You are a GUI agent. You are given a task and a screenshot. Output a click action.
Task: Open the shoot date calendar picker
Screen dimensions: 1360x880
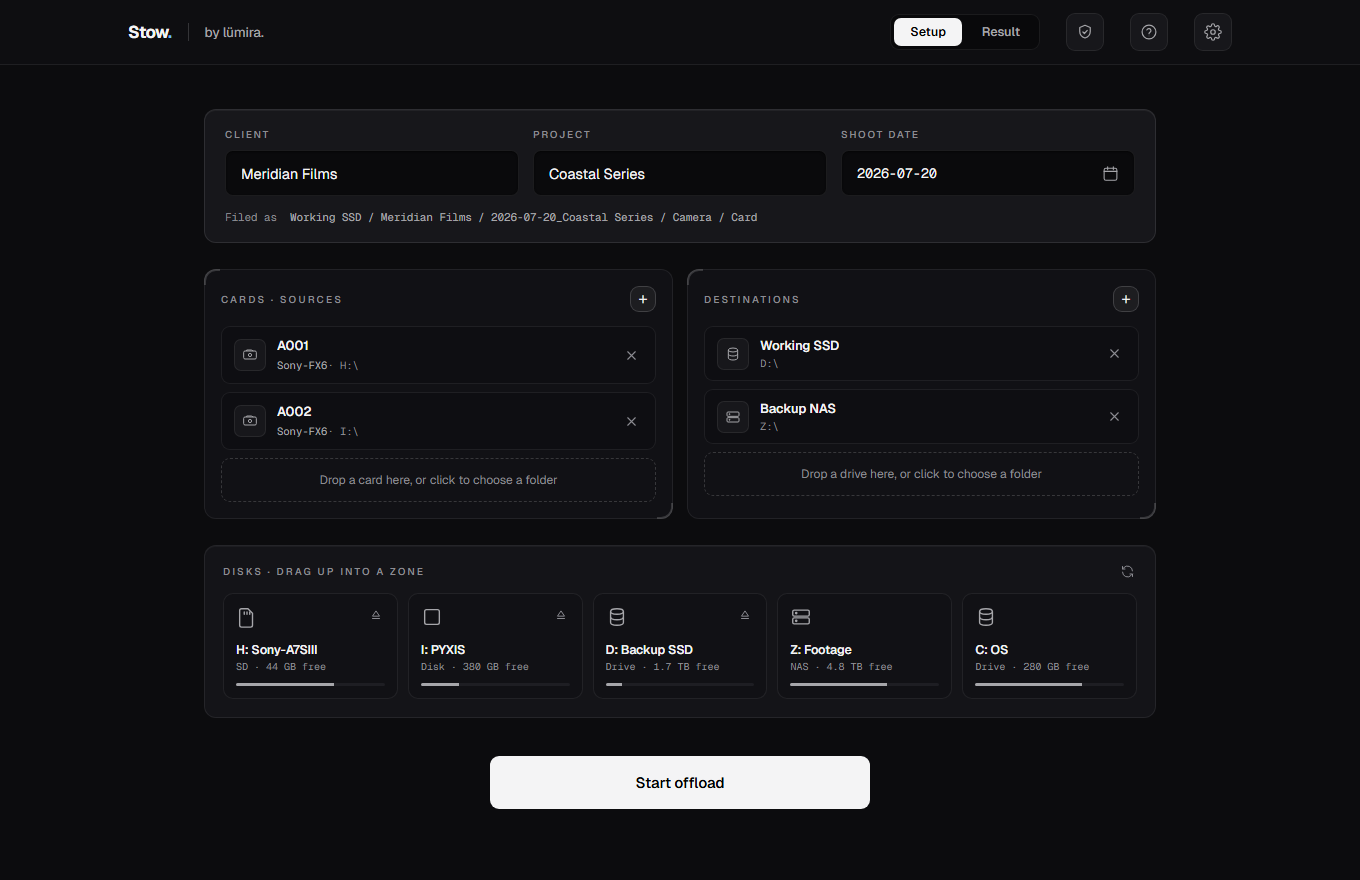pos(1110,174)
